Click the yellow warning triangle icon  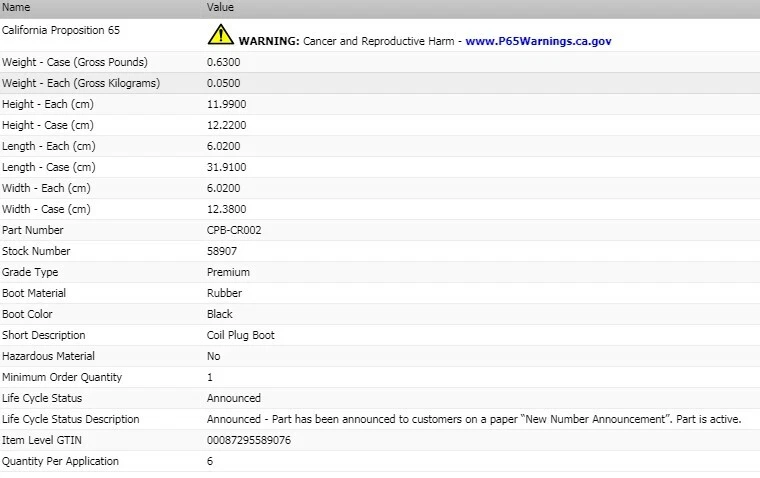221,34
